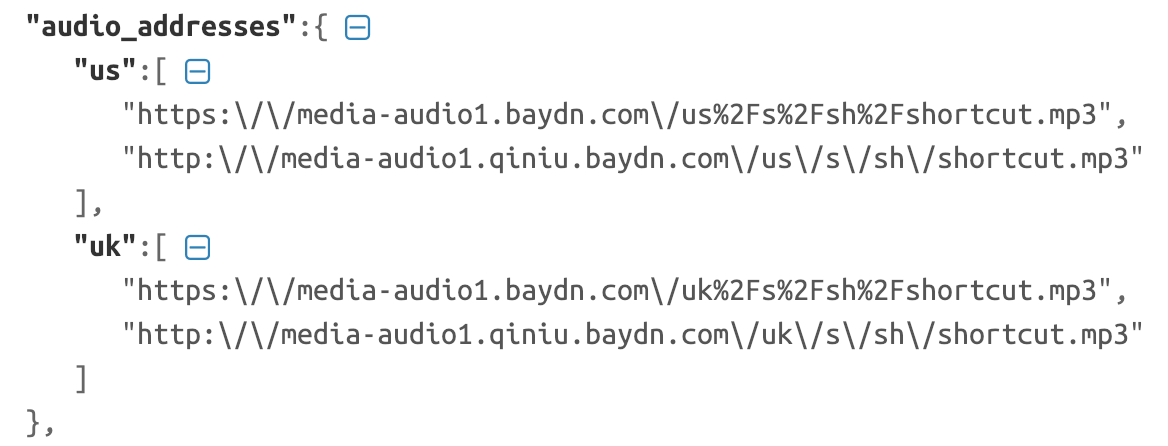Screen dimensions: 1168x446
Task: Click the closing brace of audio_addresses
Action: point(36,423)
